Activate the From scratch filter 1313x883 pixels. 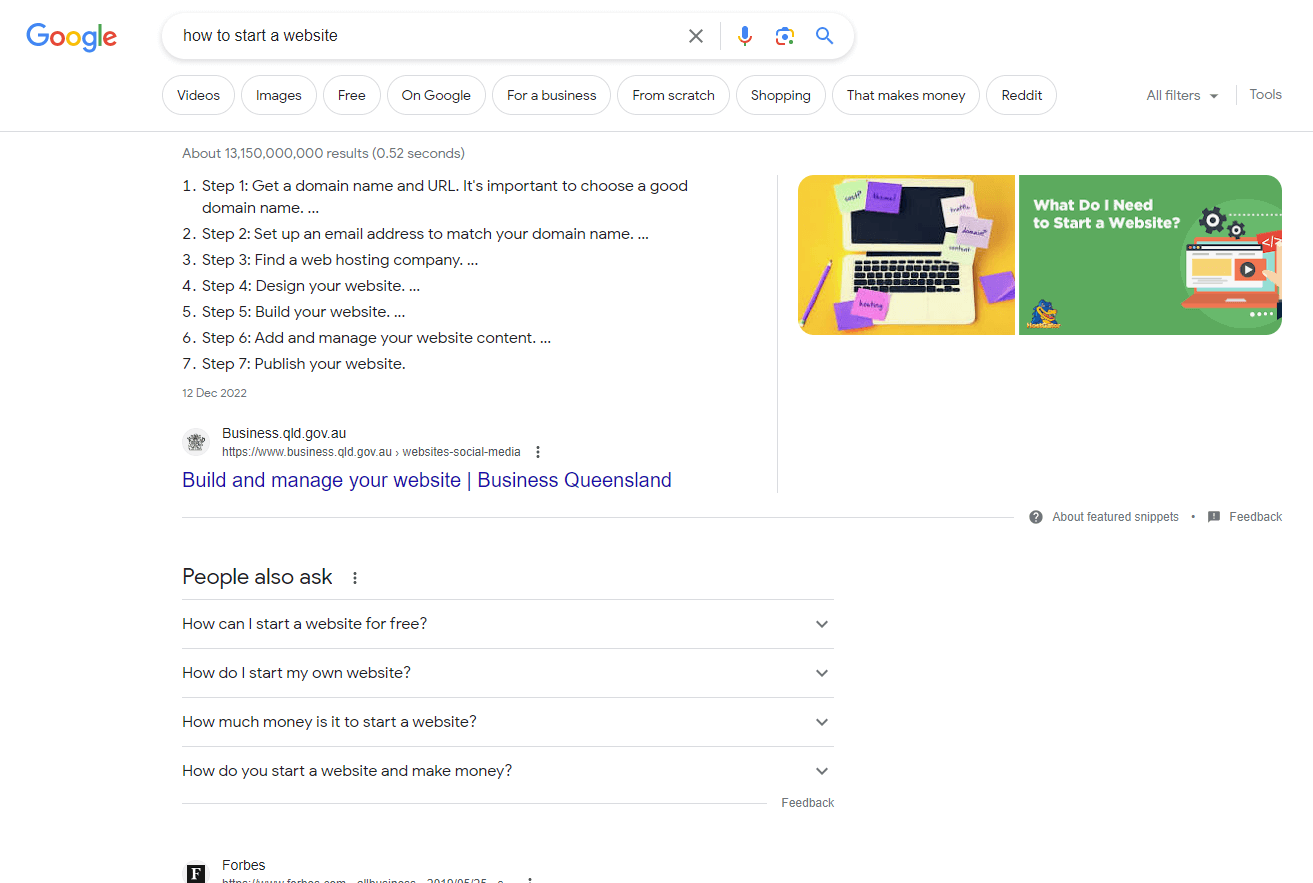click(x=672, y=94)
